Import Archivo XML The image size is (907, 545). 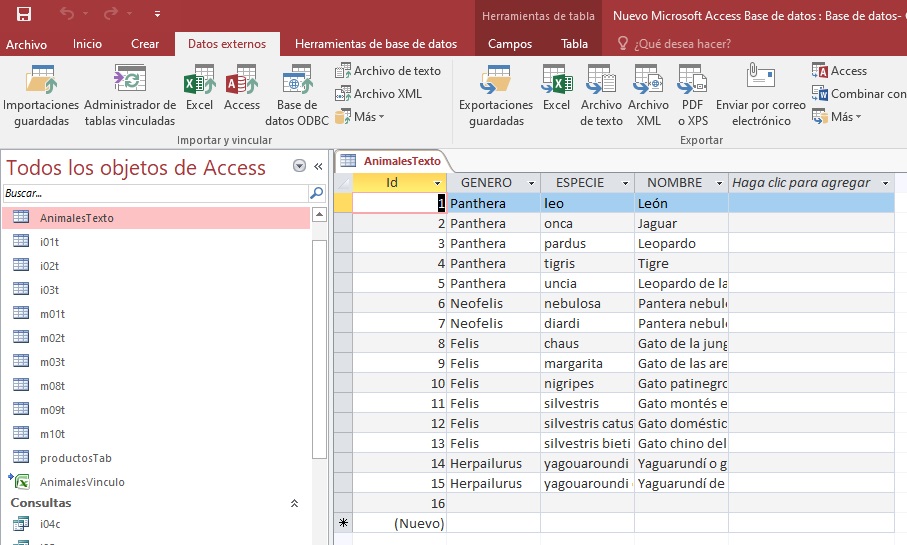378,94
